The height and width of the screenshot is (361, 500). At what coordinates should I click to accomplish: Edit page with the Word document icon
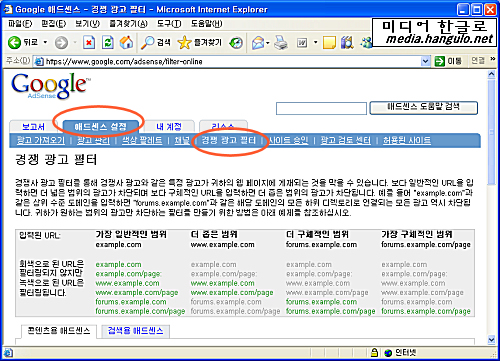coord(302,43)
